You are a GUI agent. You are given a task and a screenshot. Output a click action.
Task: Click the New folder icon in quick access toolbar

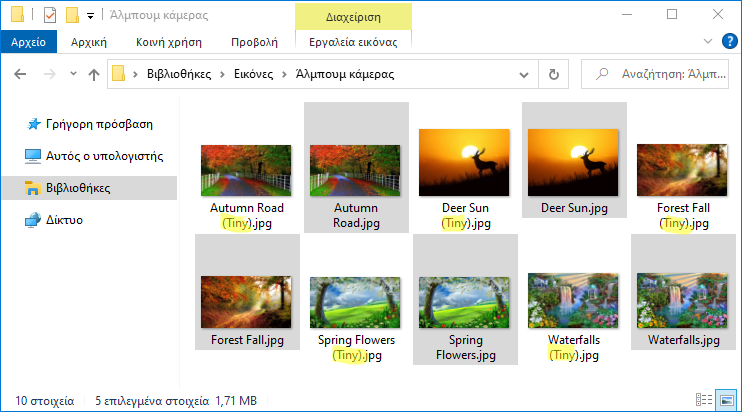[72, 15]
